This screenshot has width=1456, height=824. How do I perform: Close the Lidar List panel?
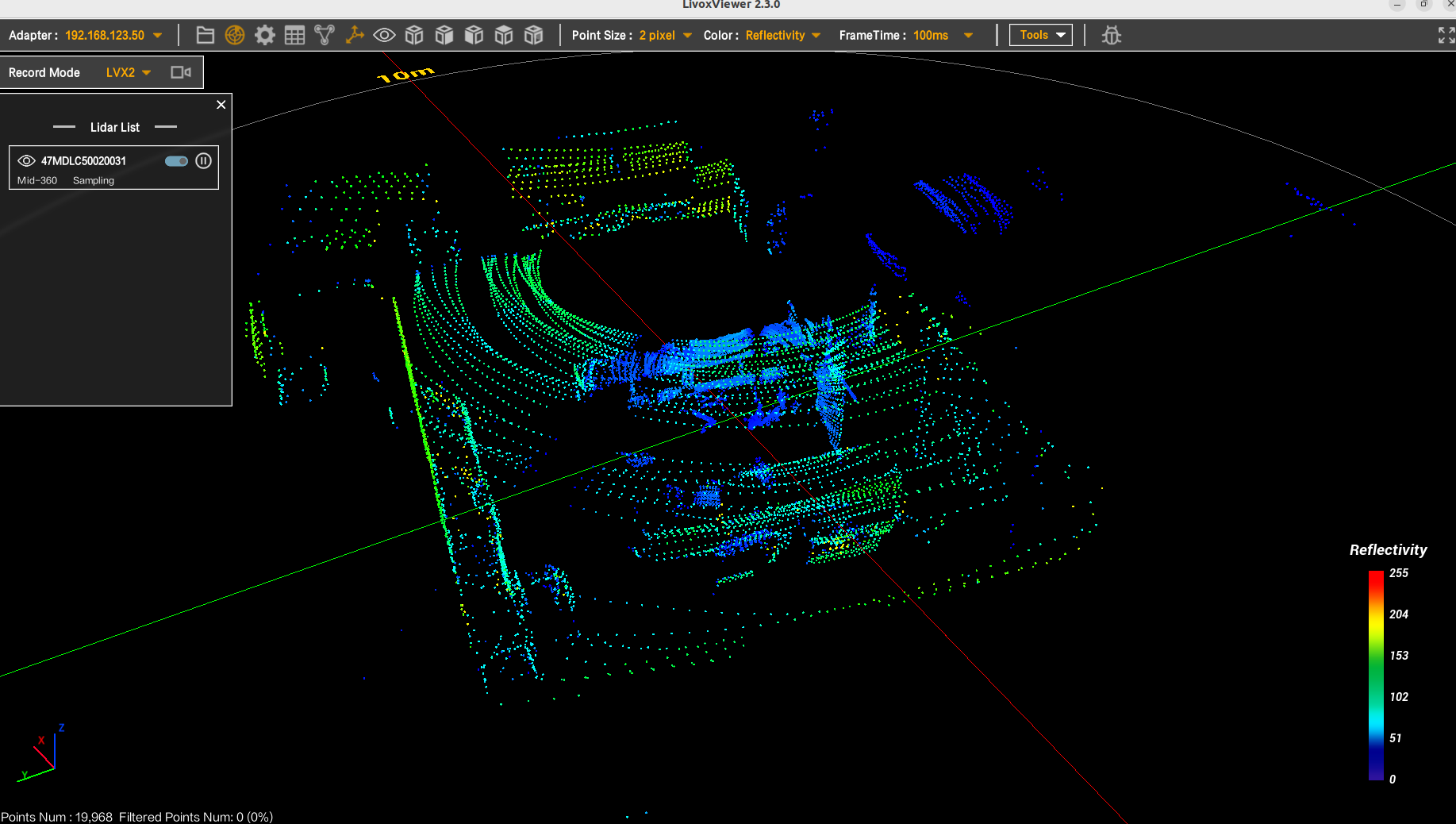point(221,105)
